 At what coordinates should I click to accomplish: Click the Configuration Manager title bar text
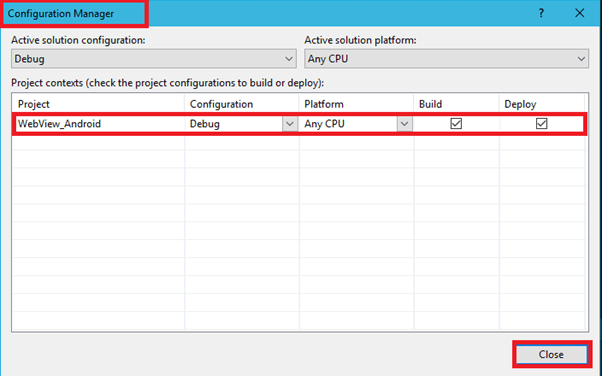(61, 13)
